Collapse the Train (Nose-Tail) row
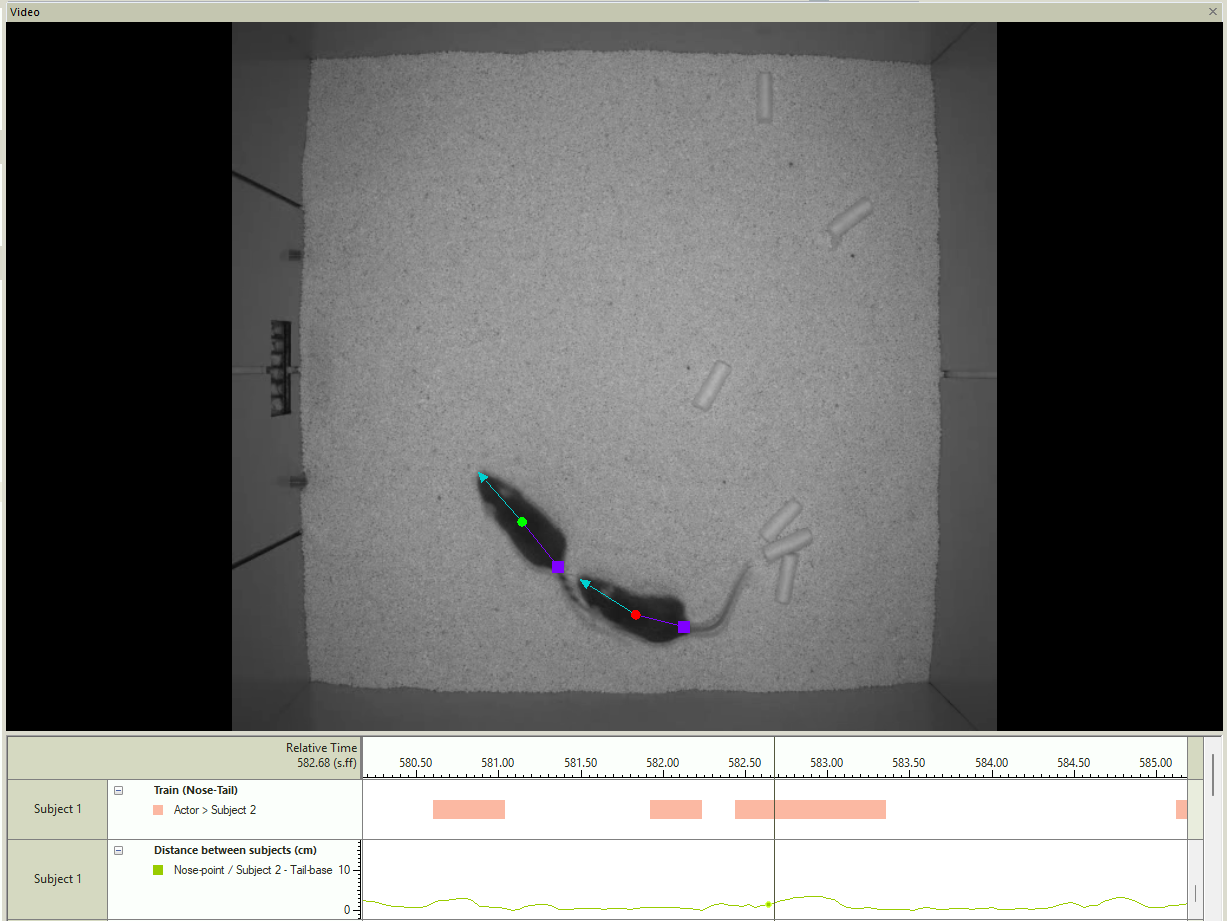 tap(118, 790)
